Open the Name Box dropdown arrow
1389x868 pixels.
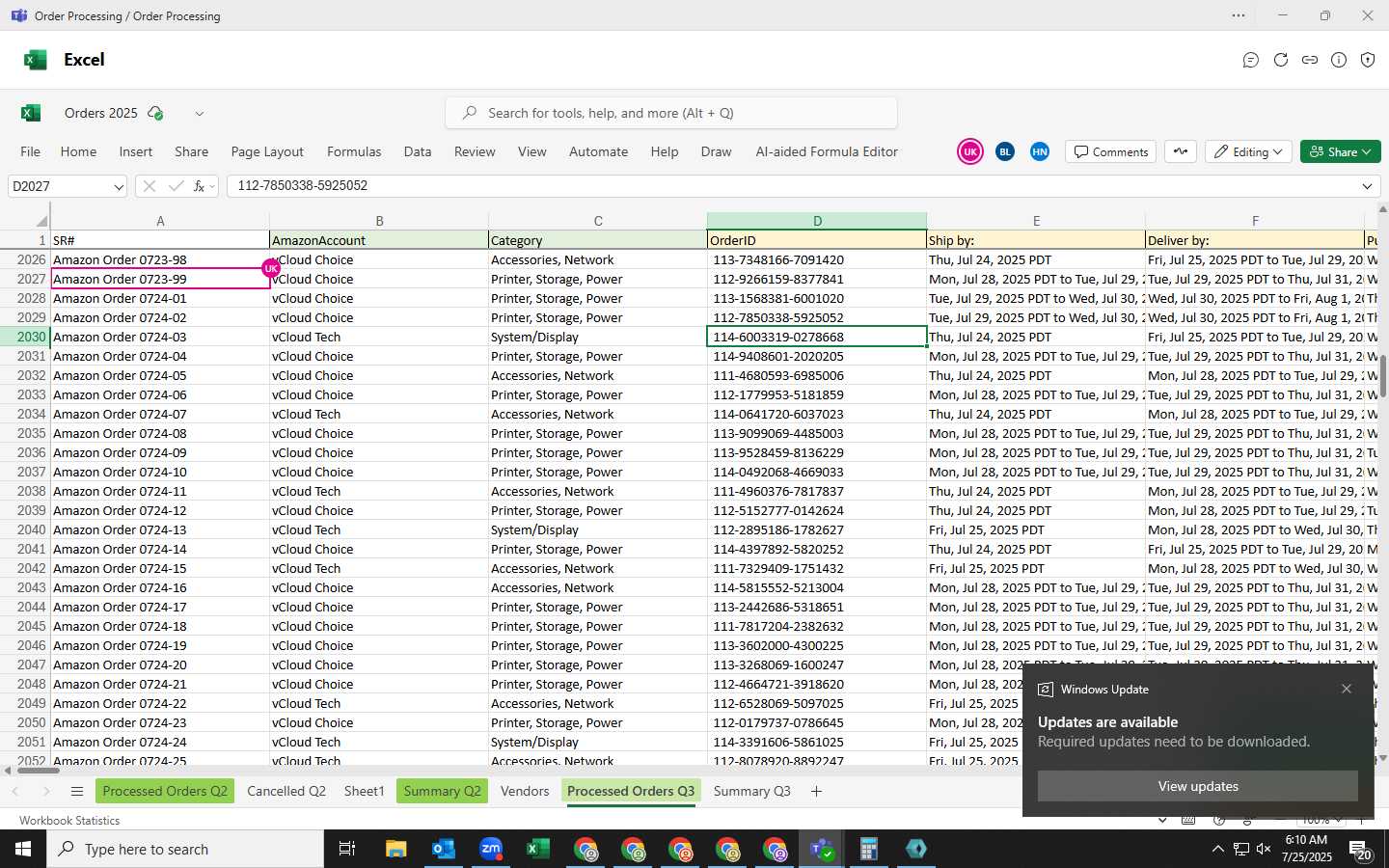119,186
